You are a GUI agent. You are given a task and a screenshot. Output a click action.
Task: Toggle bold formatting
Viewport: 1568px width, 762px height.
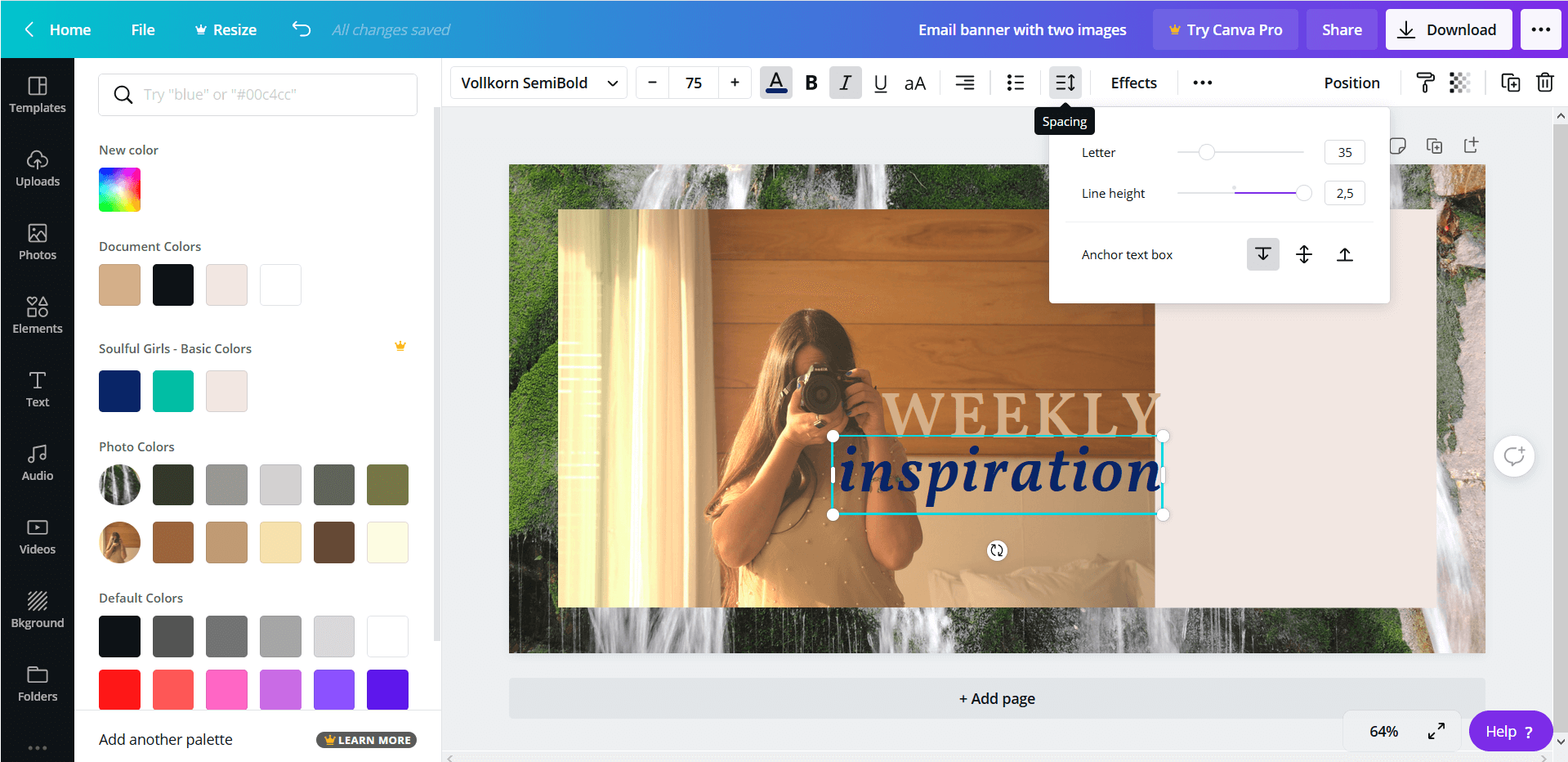click(x=811, y=82)
